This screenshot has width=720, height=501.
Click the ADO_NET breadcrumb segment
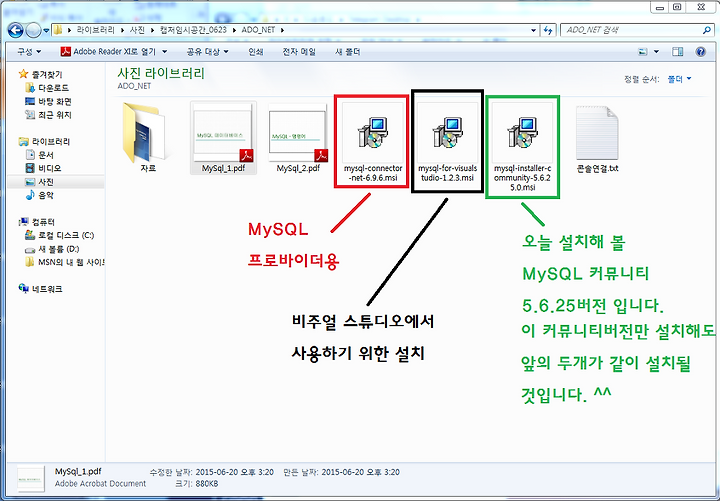[258, 30]
